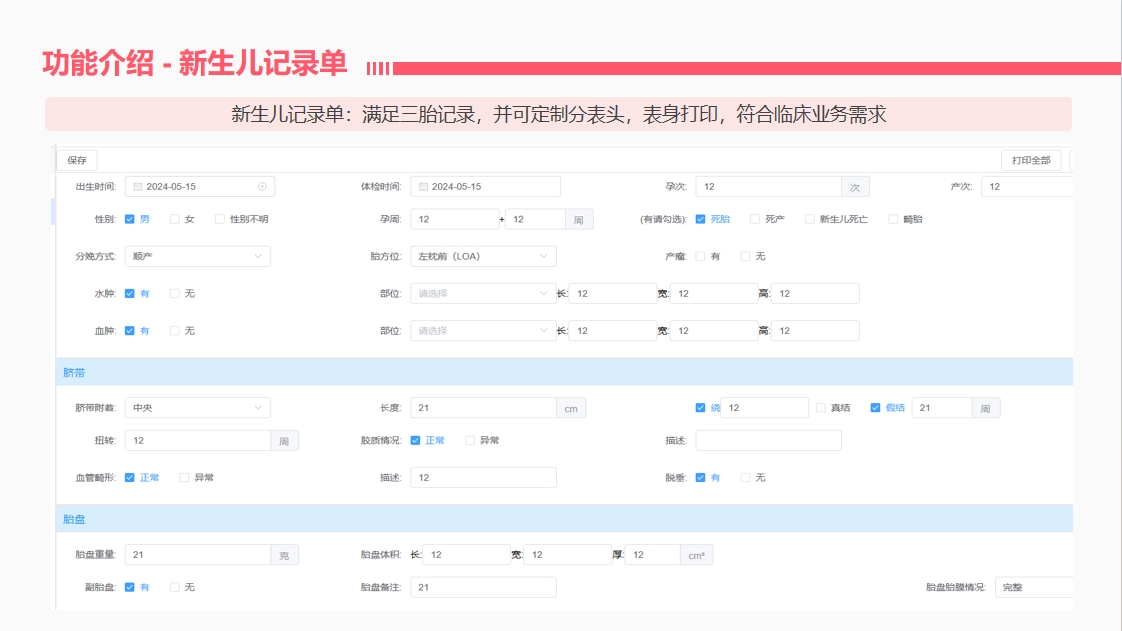
Task: Open the 胎方位 dropdown showing 左枕前
Action: (x=483, y=256)
